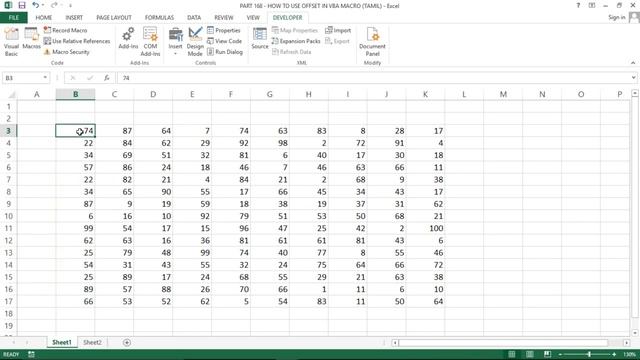Screen dimensions: 640x360
Task: Select row 11 header
Action: 8,228
